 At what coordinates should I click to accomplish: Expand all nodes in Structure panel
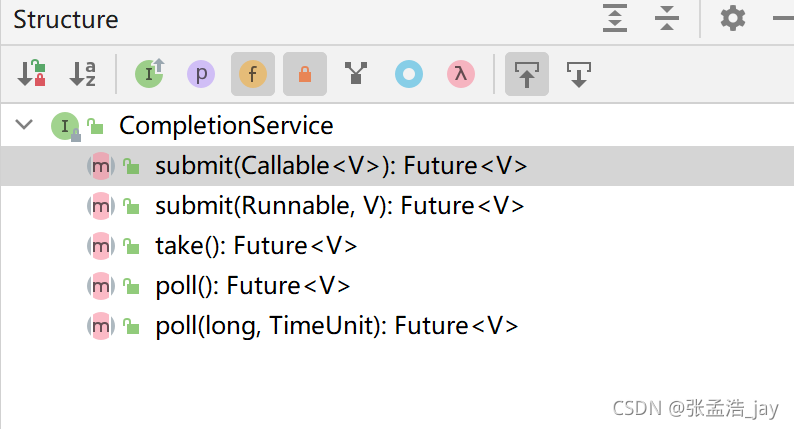(615, 18)
